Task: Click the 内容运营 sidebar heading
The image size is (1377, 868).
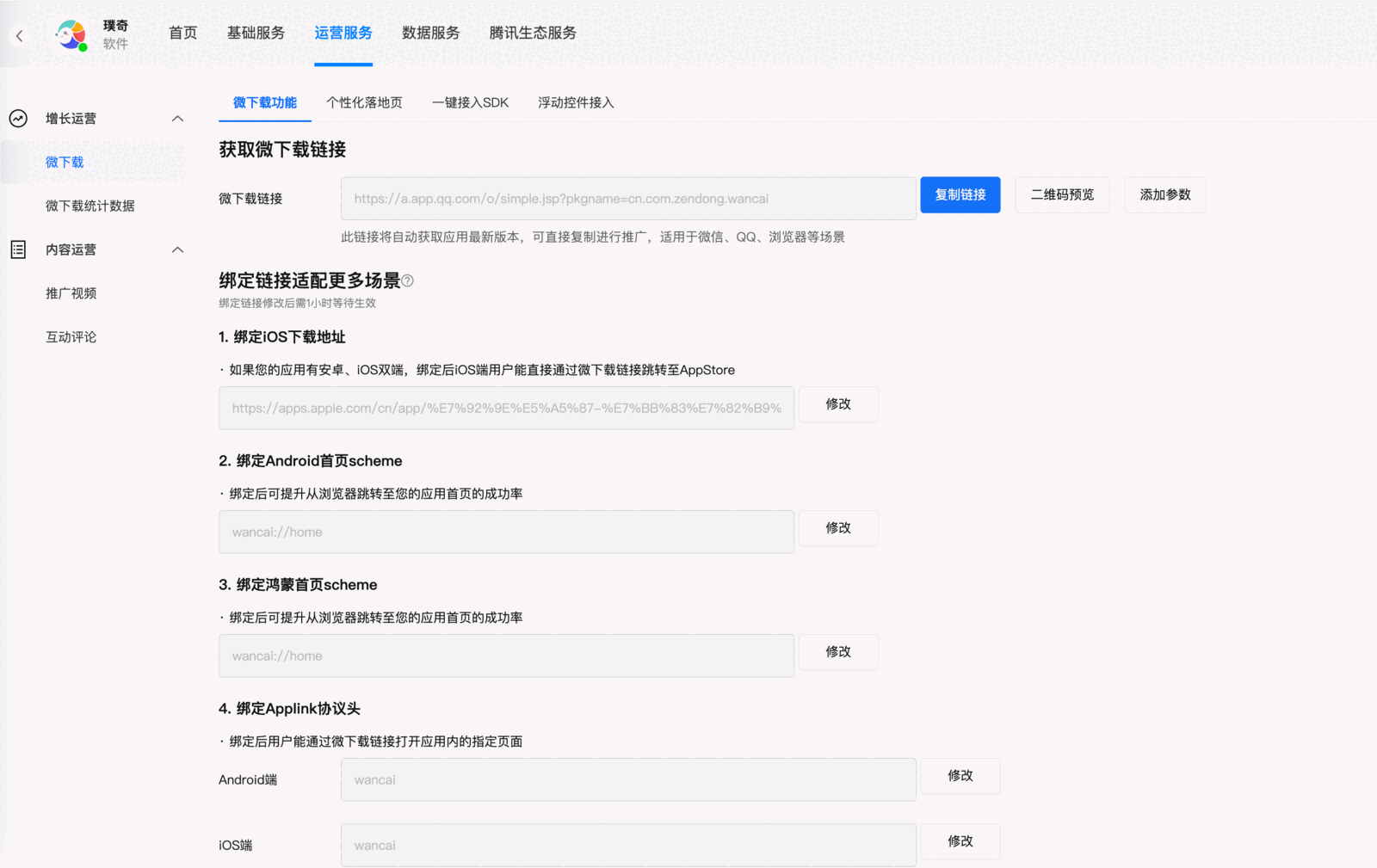Action: tap(71, 249)
